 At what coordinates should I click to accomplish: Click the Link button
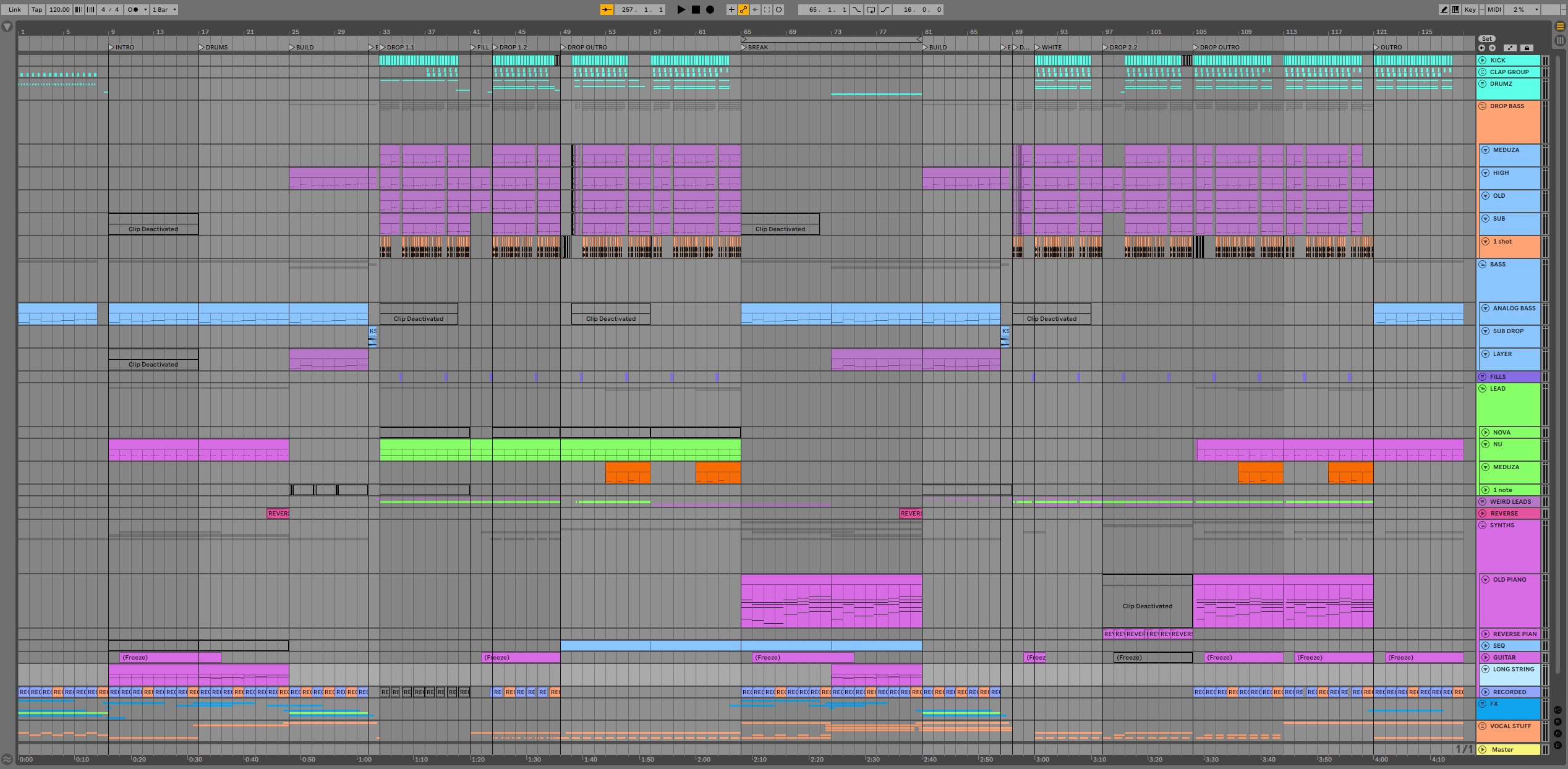coord(15,10)
